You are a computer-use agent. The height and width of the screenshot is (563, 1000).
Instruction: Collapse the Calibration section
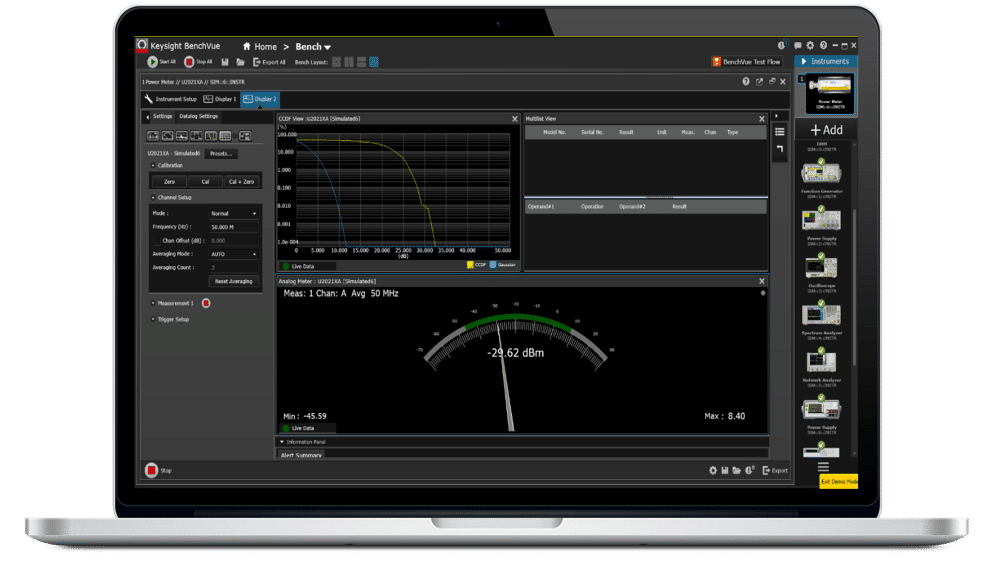[153, 165]
